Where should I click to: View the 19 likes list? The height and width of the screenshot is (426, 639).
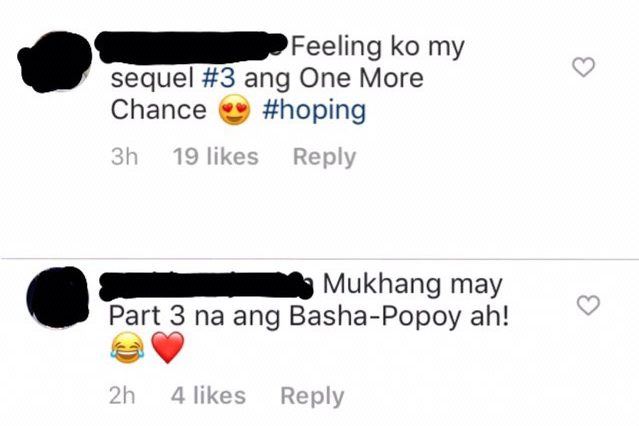tap(216, 157)
